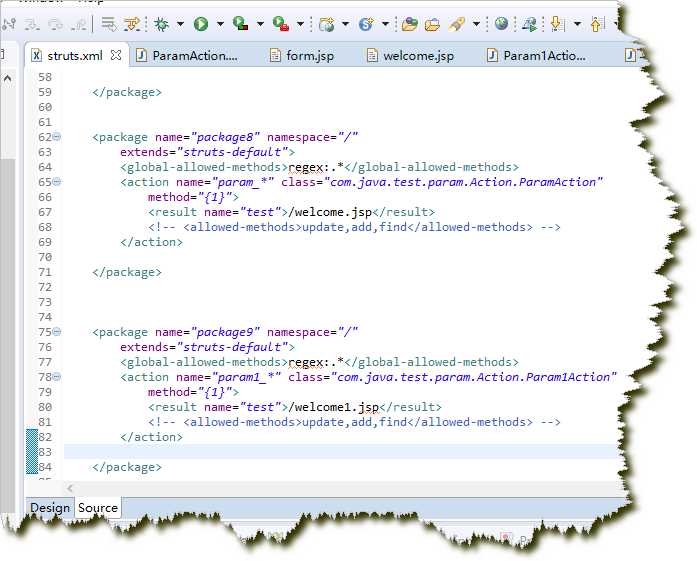
Task: Click method="{1}" on line 66
Action: (190, 197)
